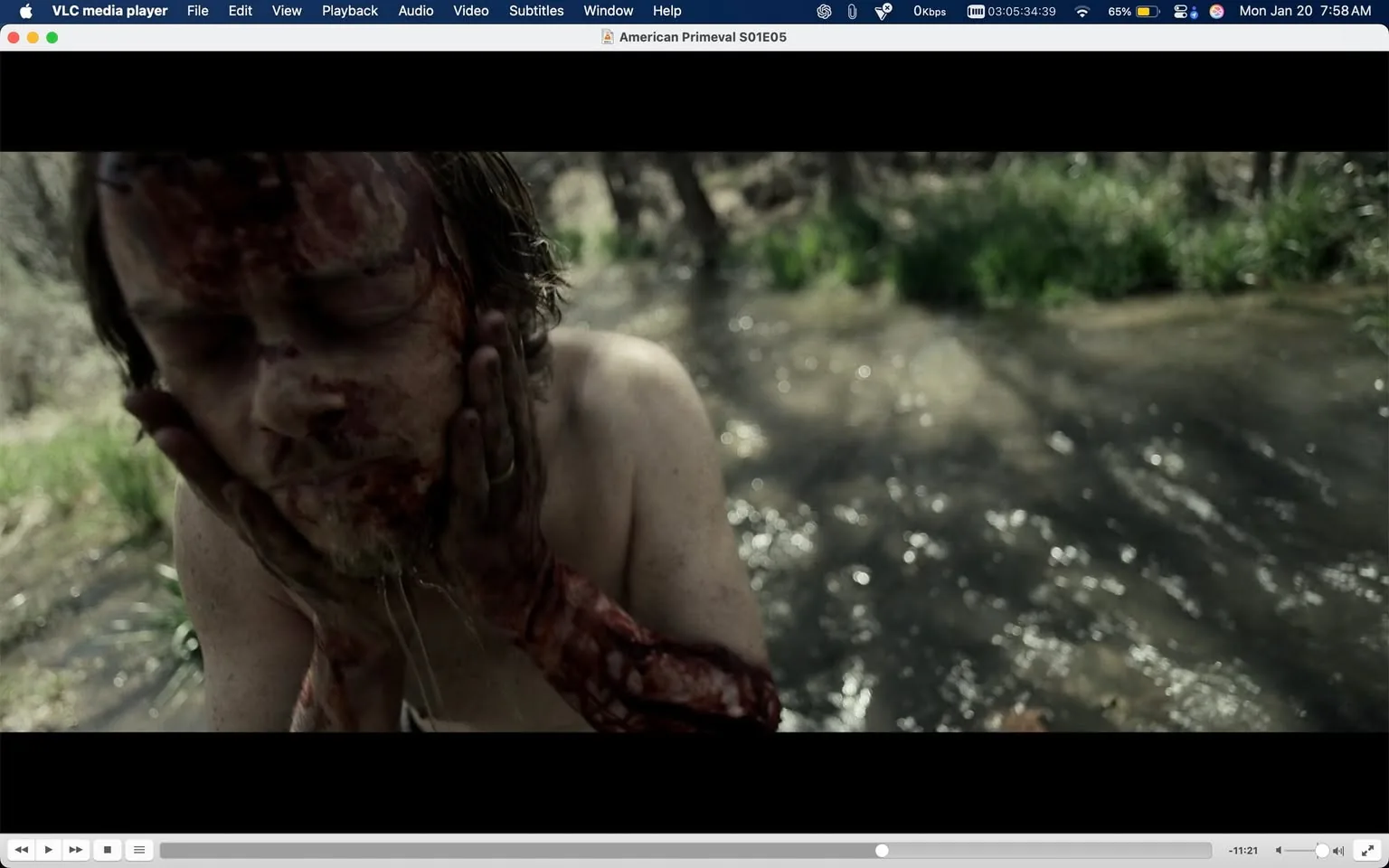Click the max volume speaker icon
This screenshot has width=1389, height=868.
pyautogui.click(x=1338, y=850)
